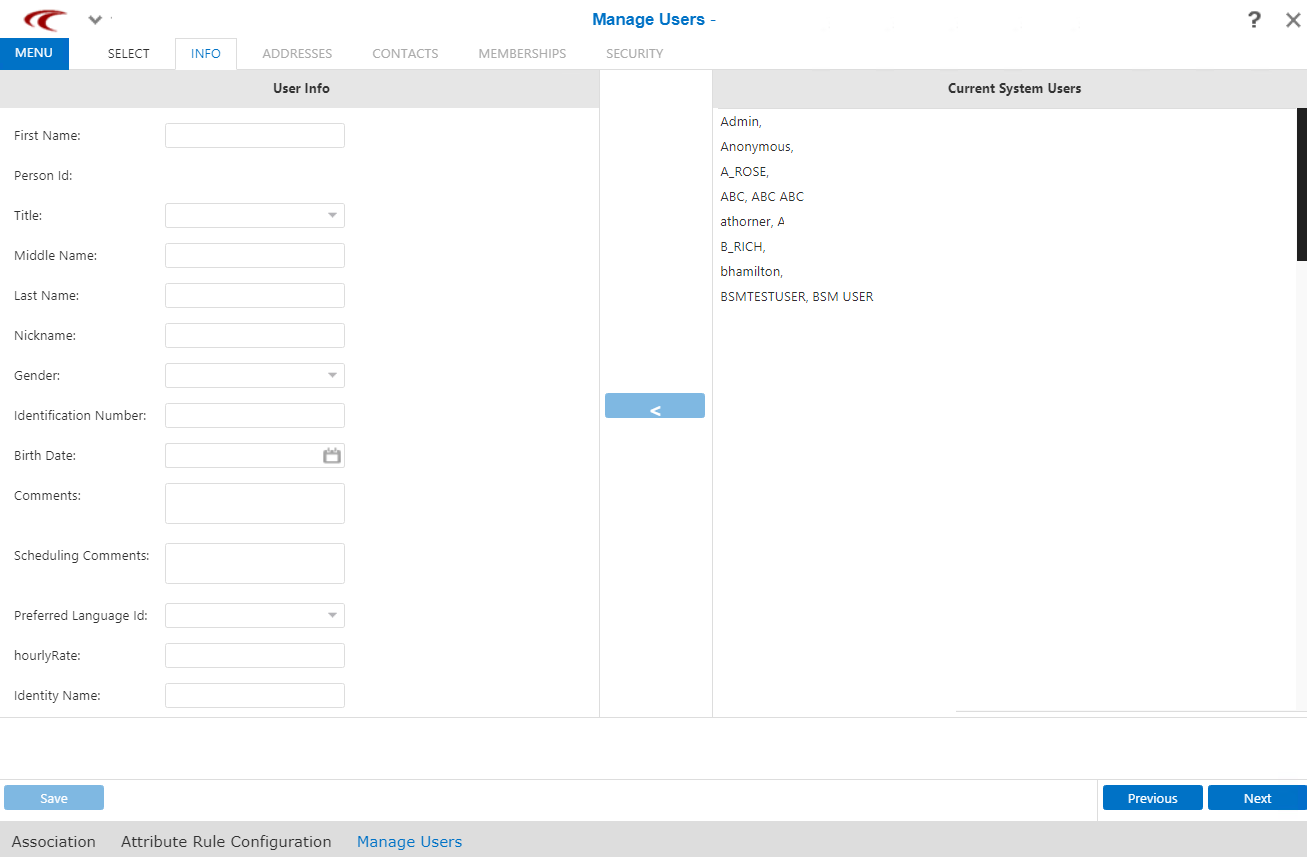1307x857 pixels.
Task: Open the Association link
Action: tap(53, 841)
